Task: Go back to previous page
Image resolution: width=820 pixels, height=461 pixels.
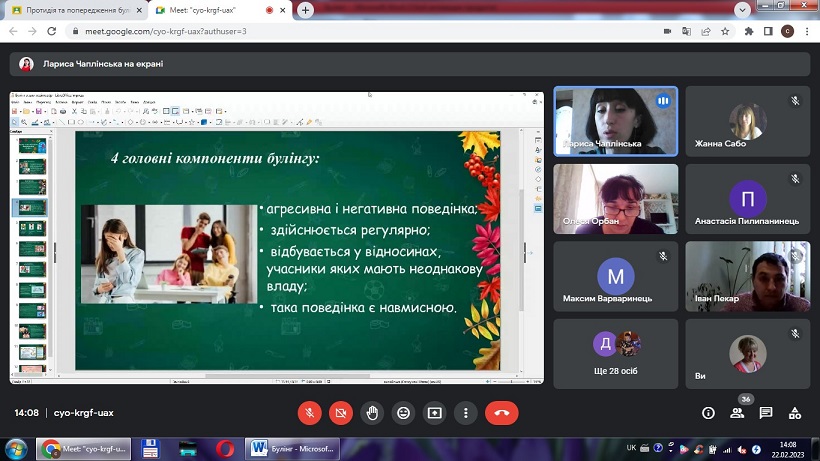Action: coord(13,31)
